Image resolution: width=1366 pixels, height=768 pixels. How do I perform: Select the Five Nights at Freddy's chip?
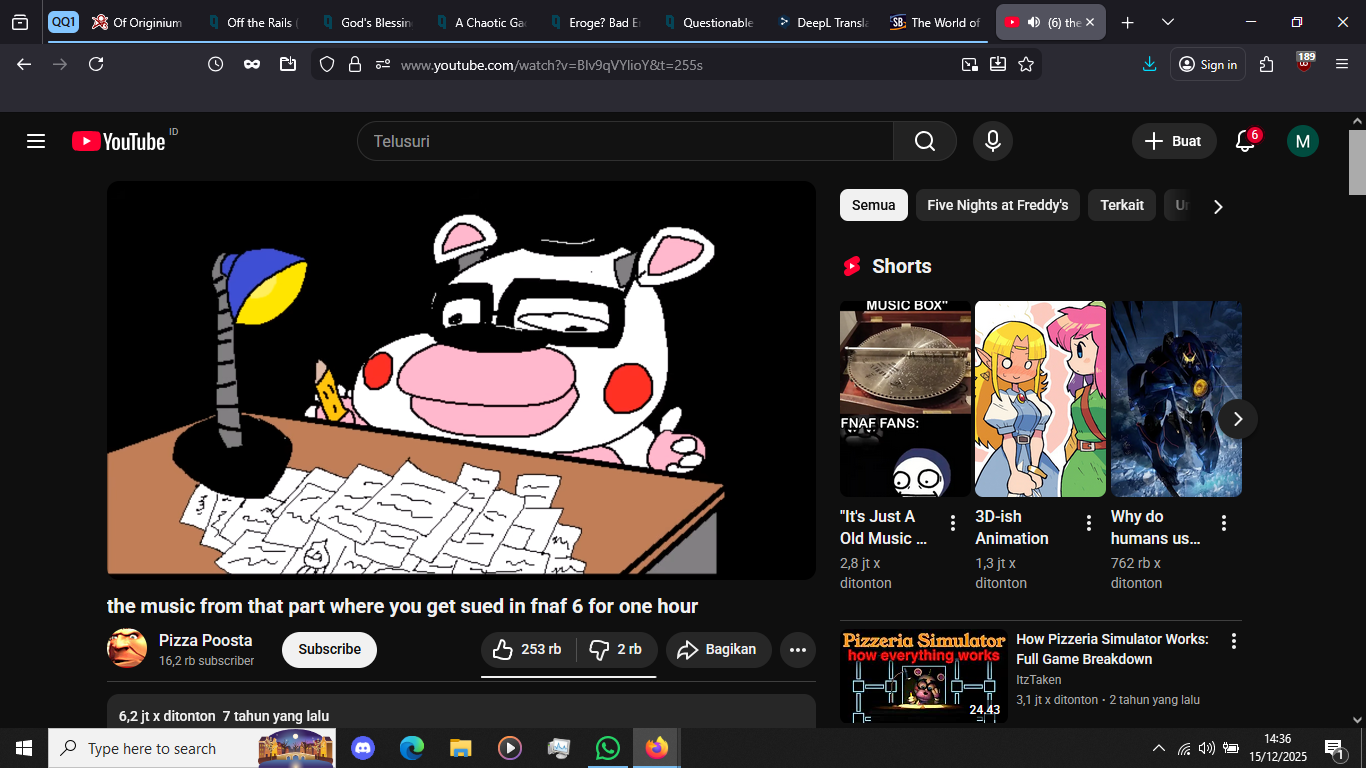tap(998, 205)
